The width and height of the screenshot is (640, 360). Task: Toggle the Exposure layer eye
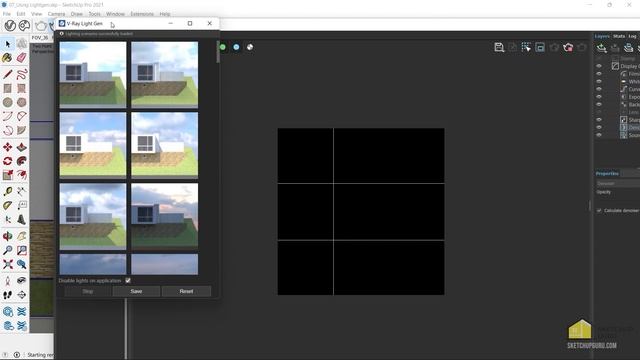pos(599,97)
